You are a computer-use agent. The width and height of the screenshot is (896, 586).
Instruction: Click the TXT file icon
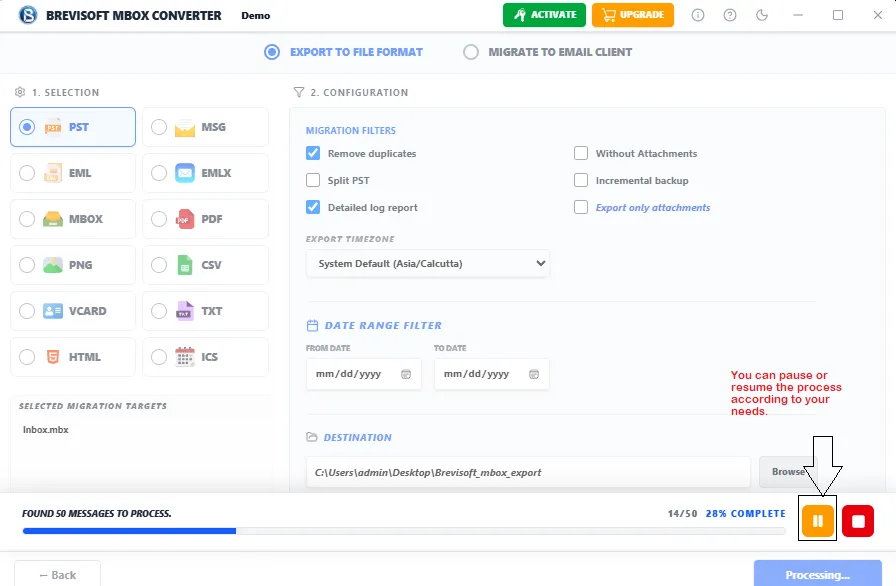185,311
